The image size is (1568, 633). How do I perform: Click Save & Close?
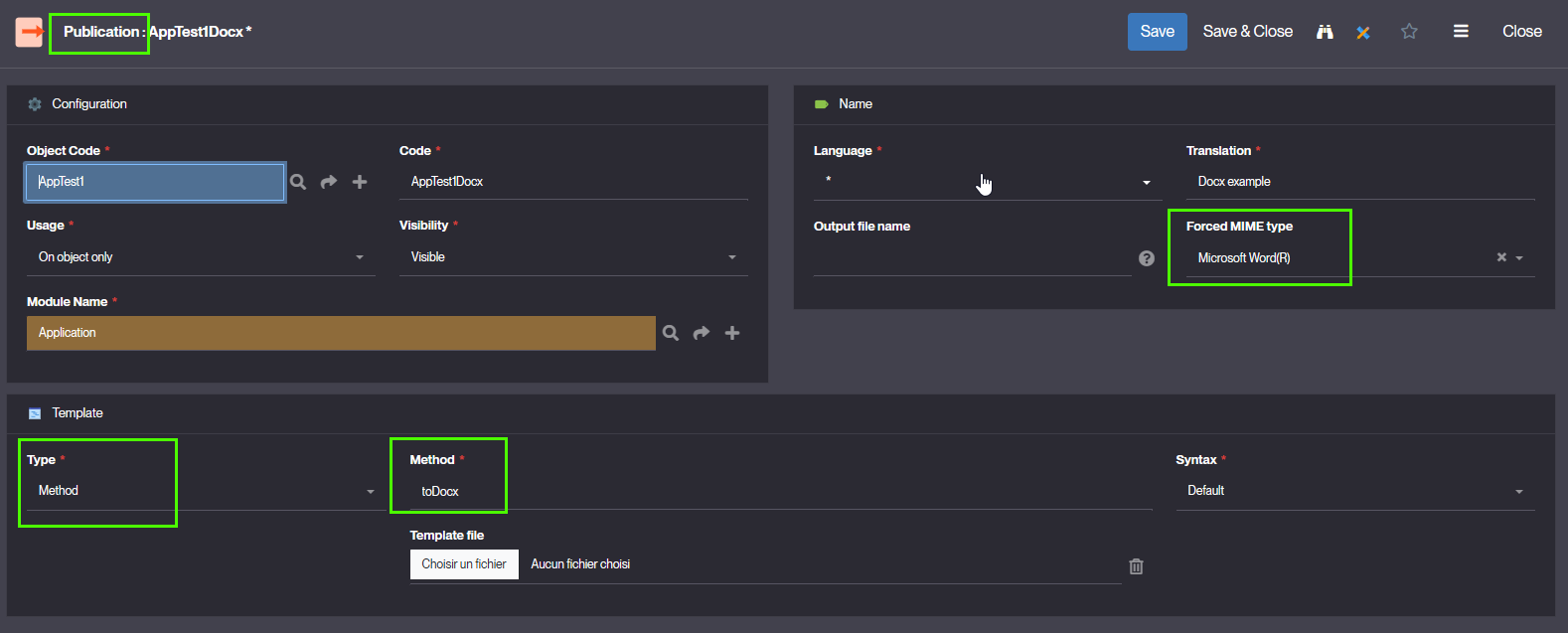coord(1247,32)
